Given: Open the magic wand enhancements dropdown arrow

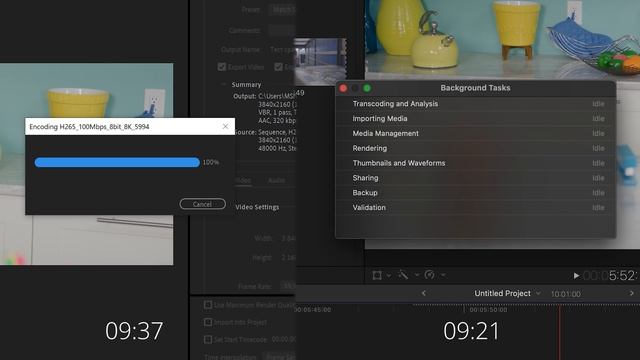Looking at the screenshot, I should coord(417,275).
